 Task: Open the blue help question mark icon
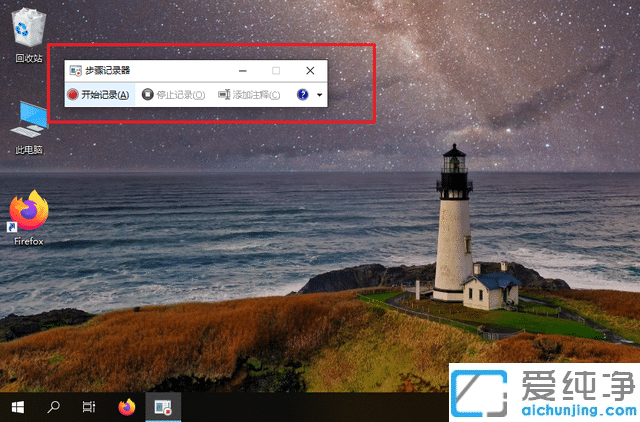[303, 95]
